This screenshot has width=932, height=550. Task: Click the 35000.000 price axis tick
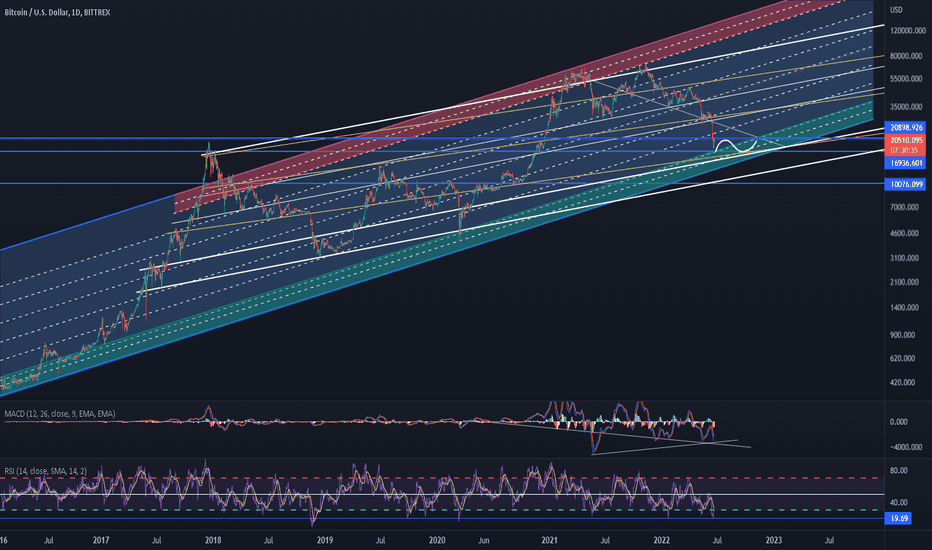(x=908, y=107)
